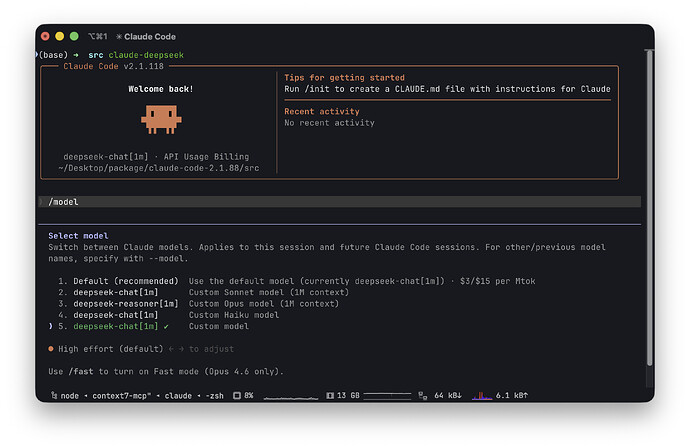This screenshot has width=690, height=448.
Task: Click the 'Custom Opus model (1M context)' description
Action: 264,304
